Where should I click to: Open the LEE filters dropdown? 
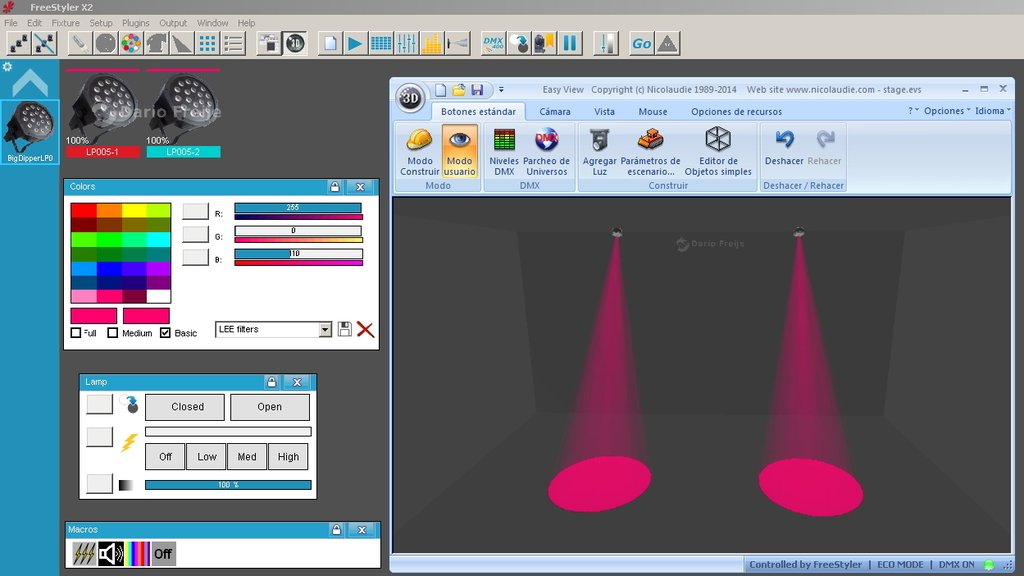pyautogui.click(x=325, y=329)
